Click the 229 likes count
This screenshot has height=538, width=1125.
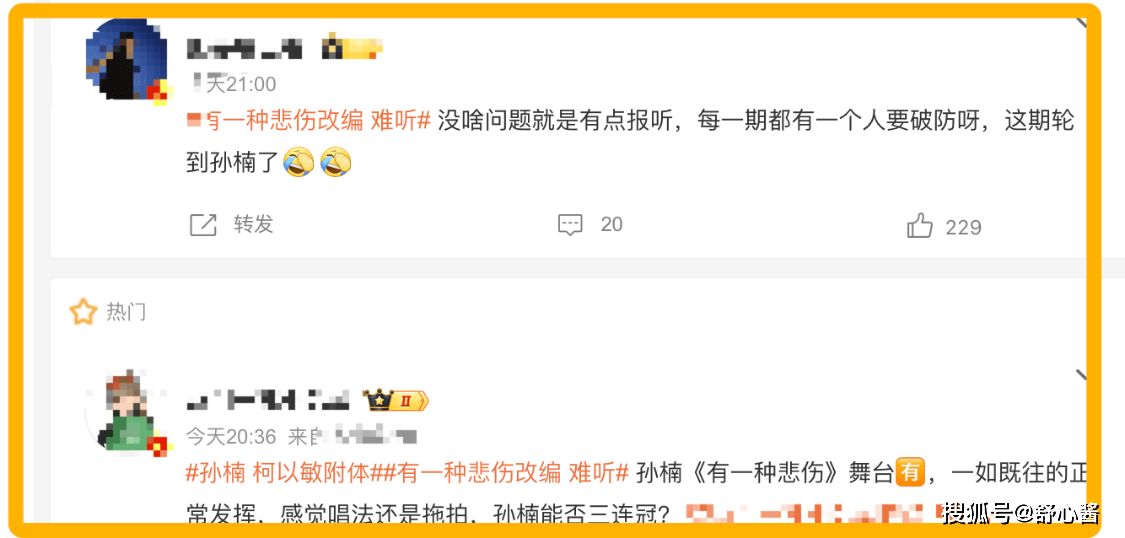(x=964, y=227)
